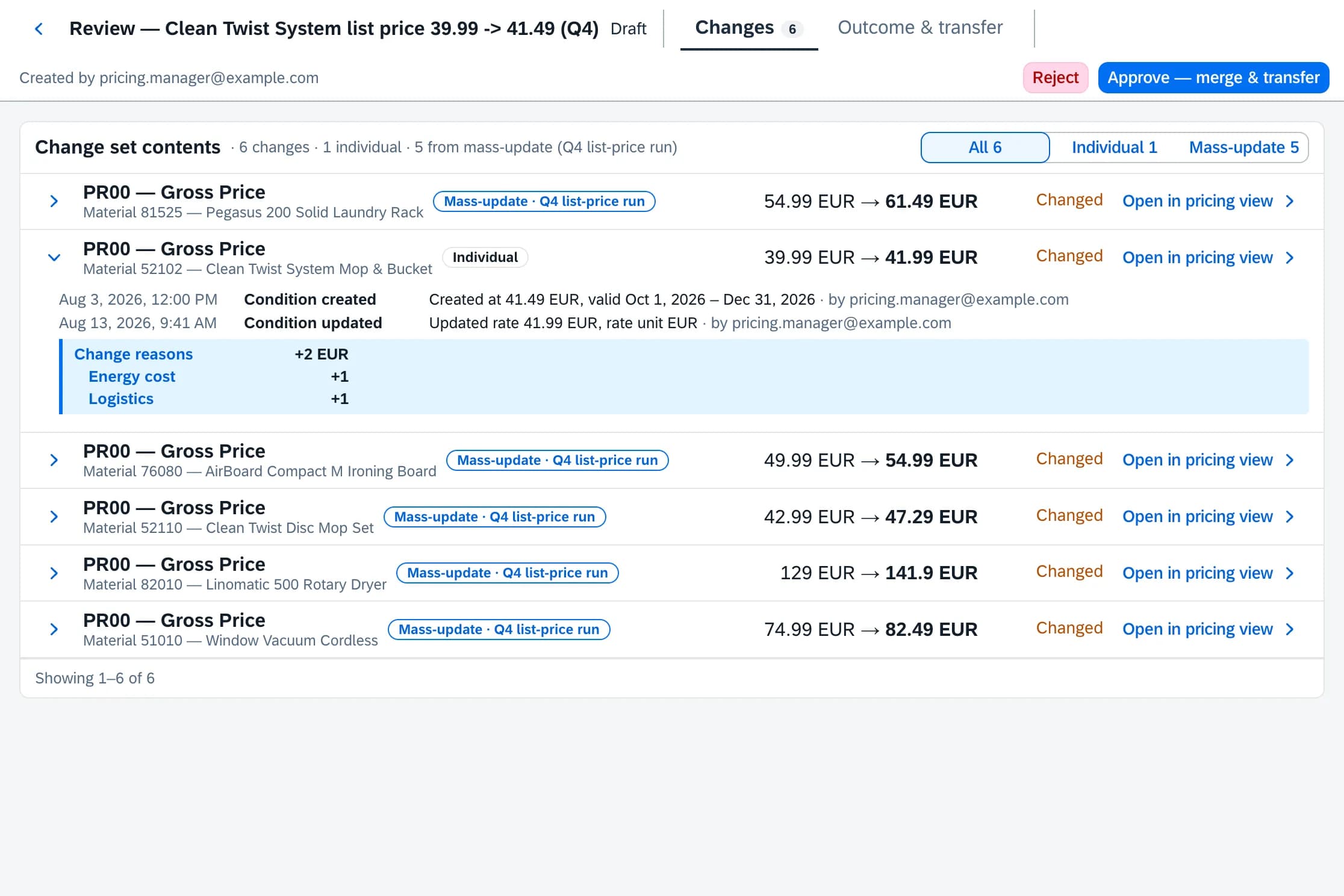Image resolution: width=1344 pixels, height=896 pixels.
Task: Collapse the Clean Twist System Mop & Bucket row
Action: click(x=54, y=258)
